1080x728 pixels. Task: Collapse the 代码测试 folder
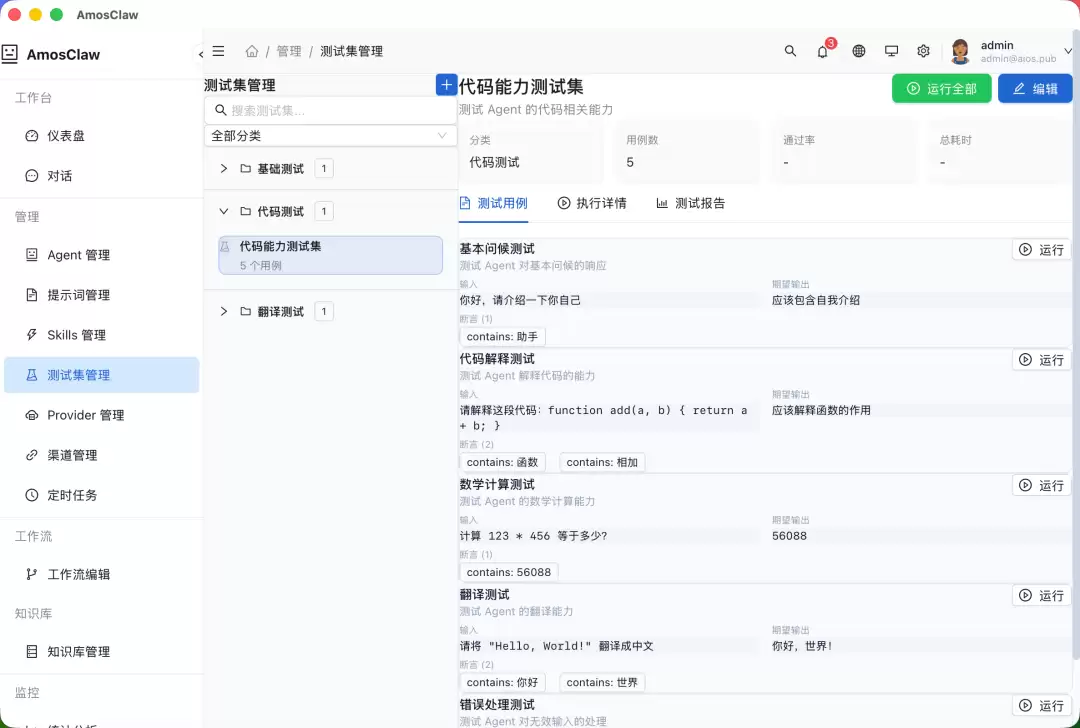pyautogui.click(x=224, y=211)
